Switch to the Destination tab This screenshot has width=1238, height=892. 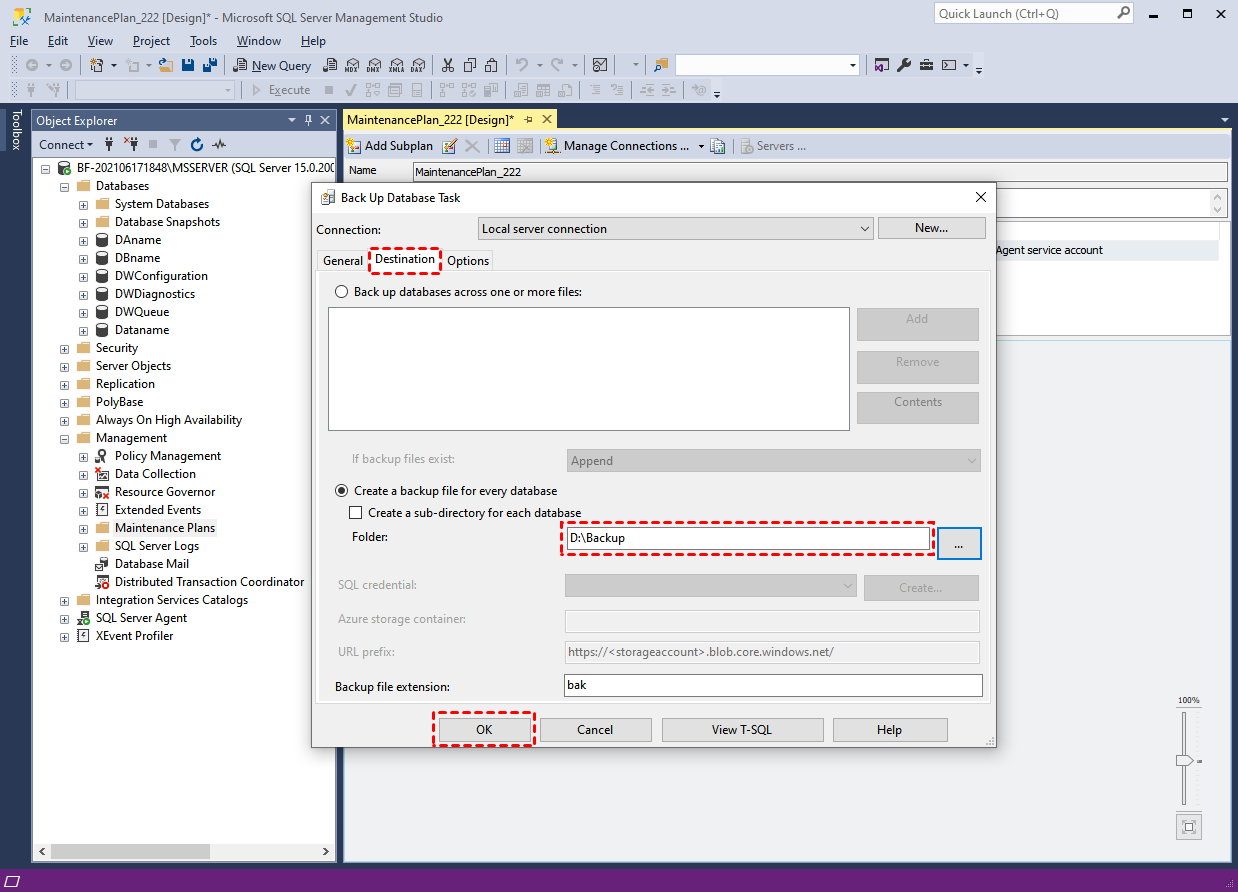click(405, 259)
